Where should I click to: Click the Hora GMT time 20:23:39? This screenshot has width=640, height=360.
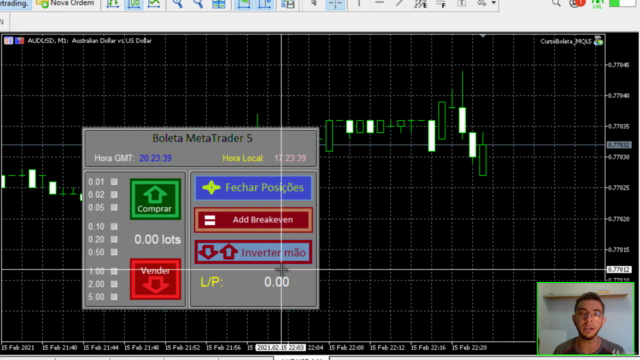(156, 158)
